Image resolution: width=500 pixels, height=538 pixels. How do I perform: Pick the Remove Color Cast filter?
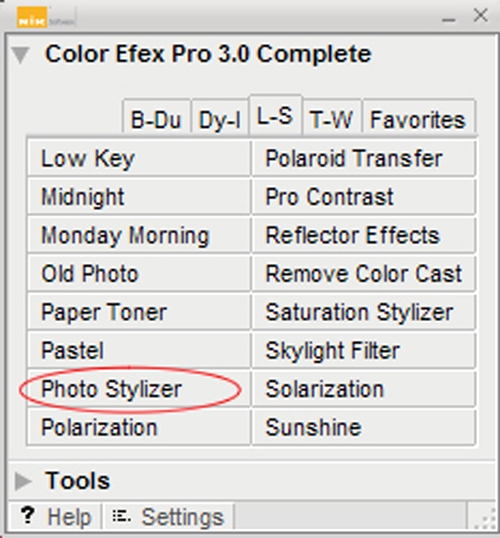pyautogui.click(x=364, y=274)
